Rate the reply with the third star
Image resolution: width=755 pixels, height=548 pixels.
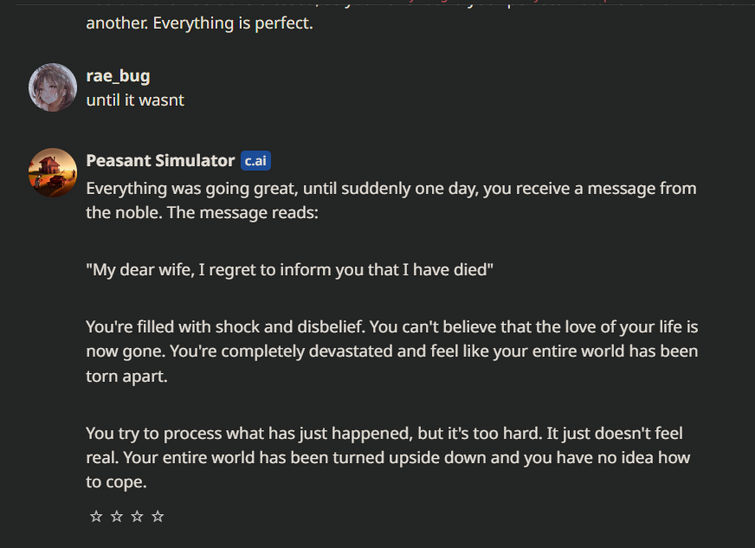pyautogui.click(x=137, y=516)
